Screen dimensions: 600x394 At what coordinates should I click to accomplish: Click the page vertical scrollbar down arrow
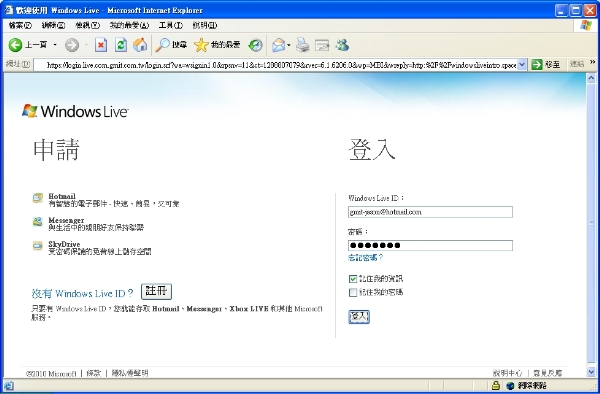591,371
